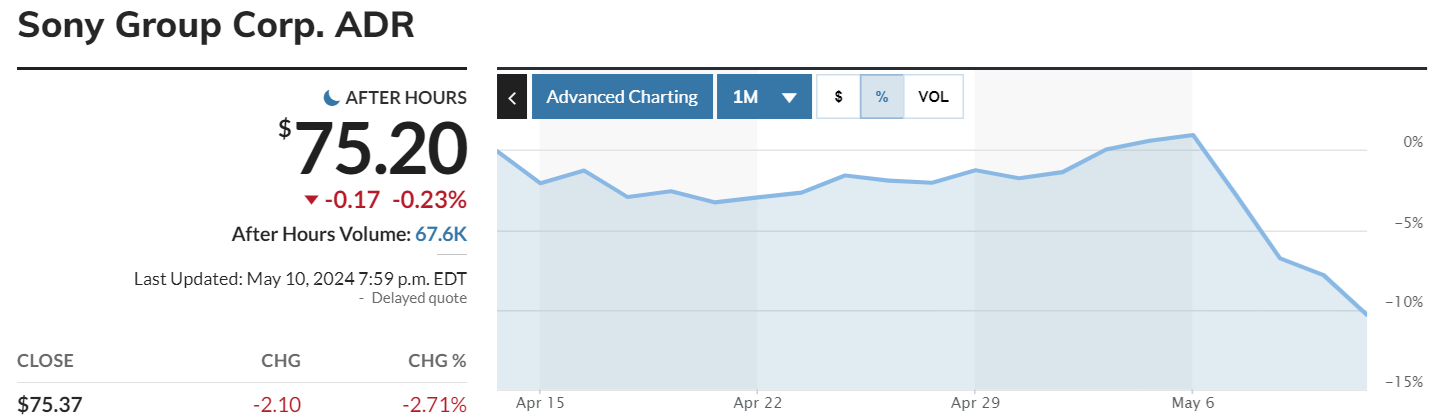Click the After Hours moon icon
This screenshot has height=420, width=1449.
coord(332,97)
